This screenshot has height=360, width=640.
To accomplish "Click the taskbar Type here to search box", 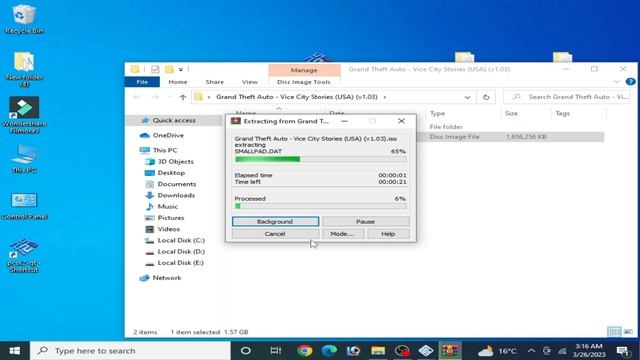I will click(131, 351).
